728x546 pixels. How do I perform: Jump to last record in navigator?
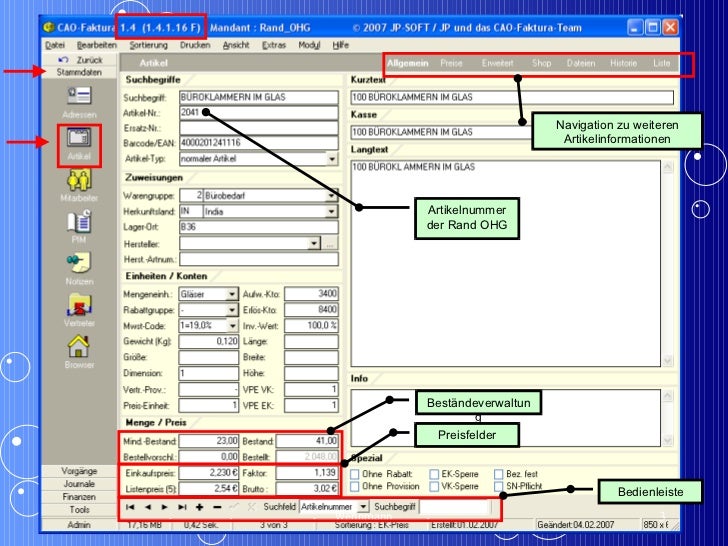pyautogui.click(x=182, y=507)
